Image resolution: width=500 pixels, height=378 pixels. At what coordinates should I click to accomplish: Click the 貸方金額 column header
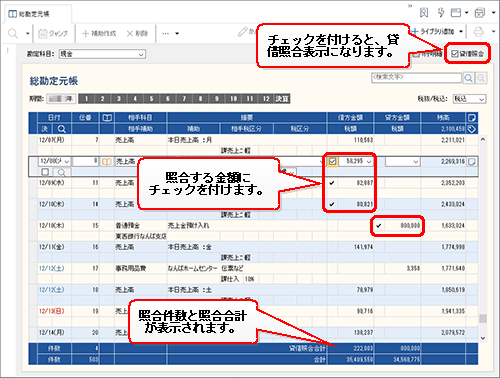(397, 117)
